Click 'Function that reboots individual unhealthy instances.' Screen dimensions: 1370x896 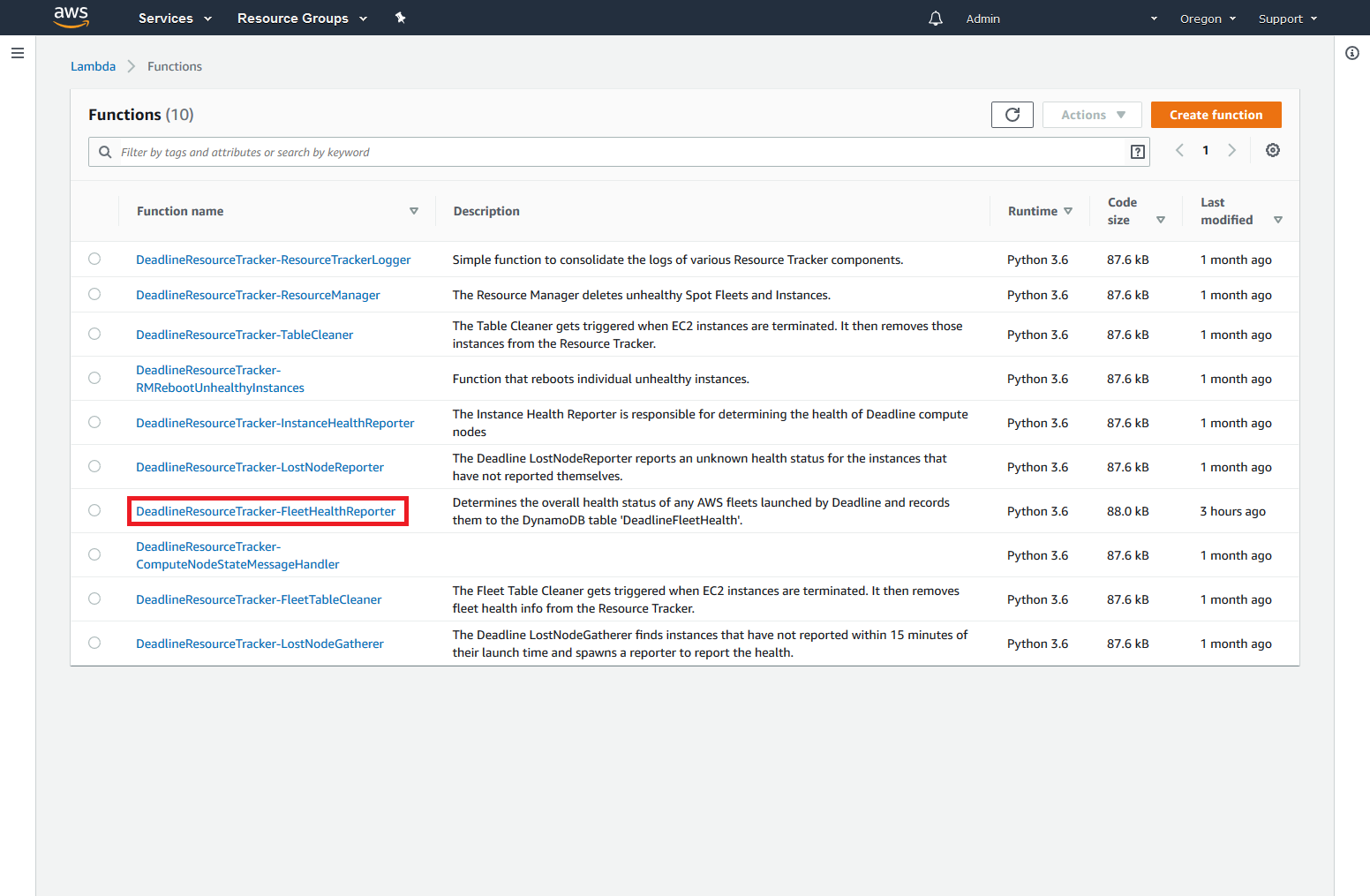pos(601,379)
